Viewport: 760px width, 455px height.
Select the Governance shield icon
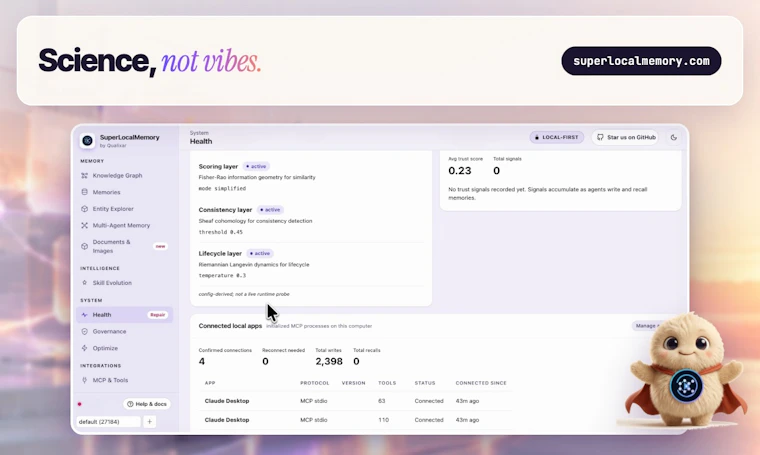(x=84, y=331)
